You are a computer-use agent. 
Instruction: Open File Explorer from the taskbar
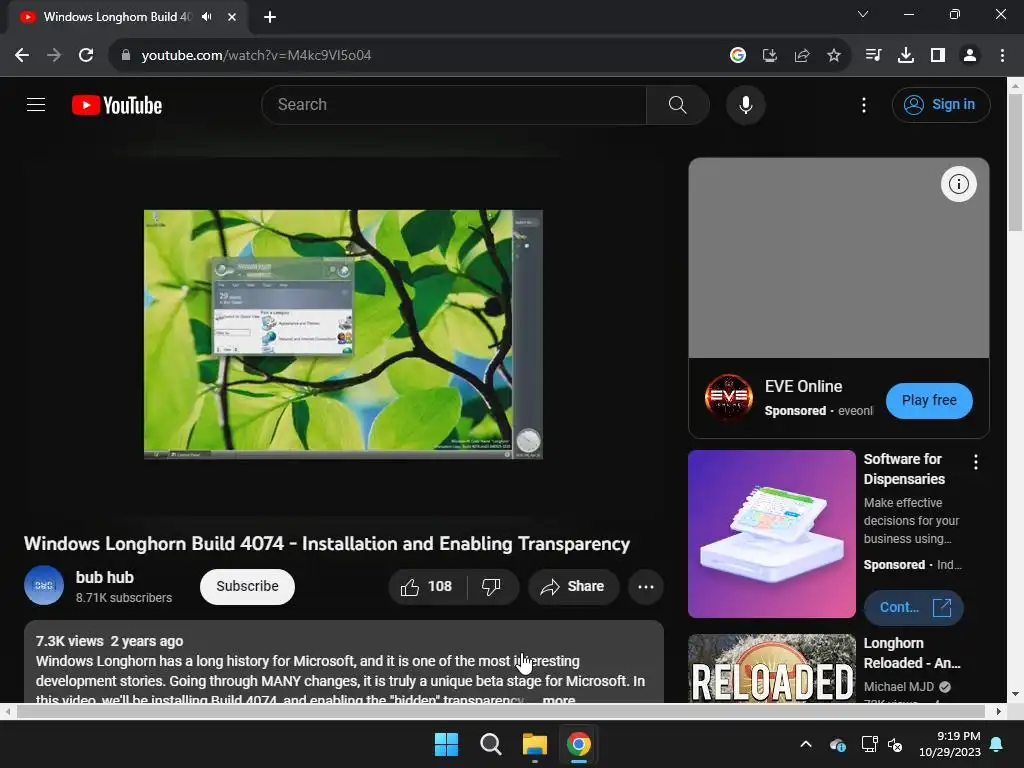coord(534,744)
